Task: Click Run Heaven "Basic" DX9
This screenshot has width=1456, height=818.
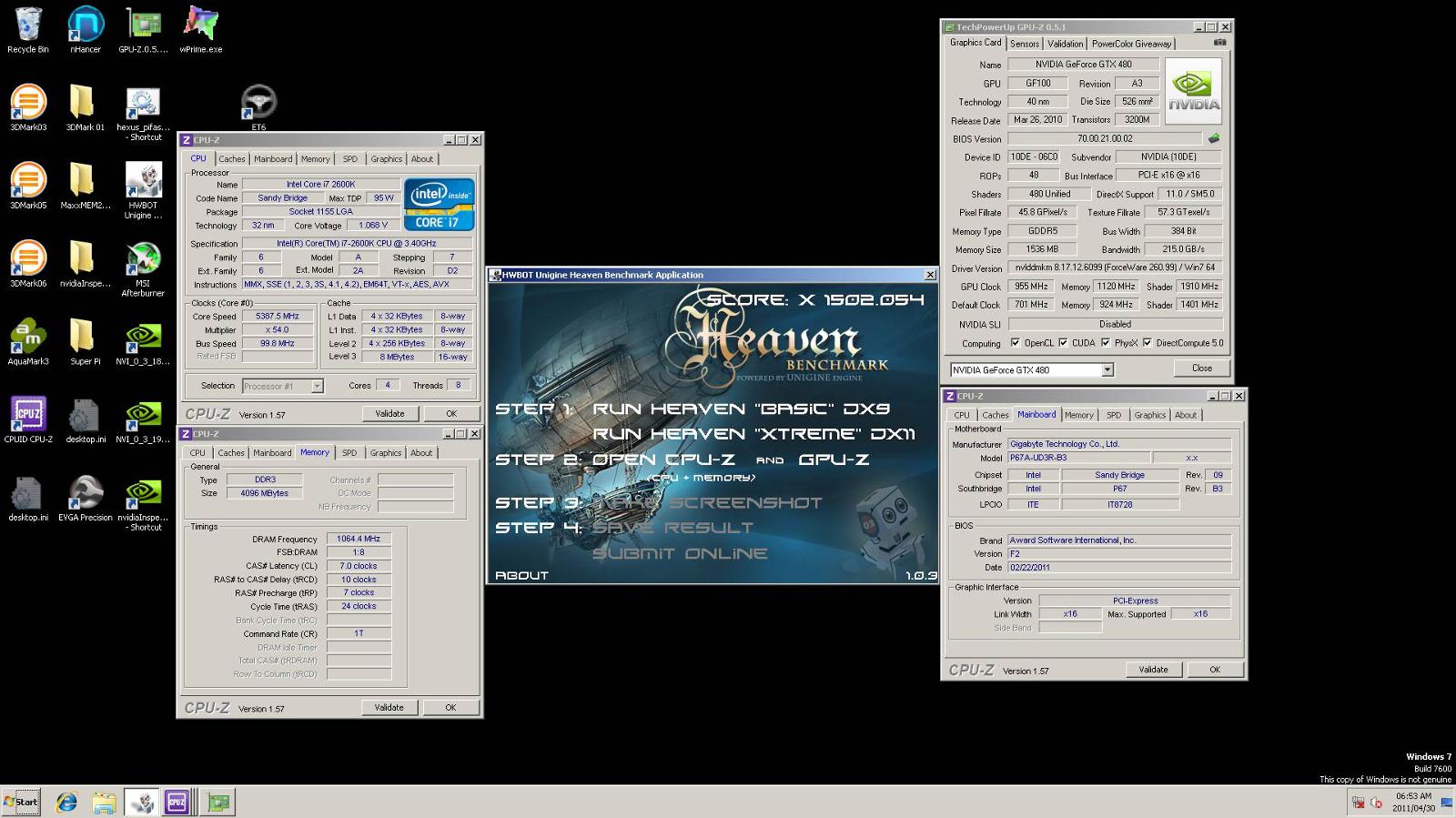Action: coord(742,409)
